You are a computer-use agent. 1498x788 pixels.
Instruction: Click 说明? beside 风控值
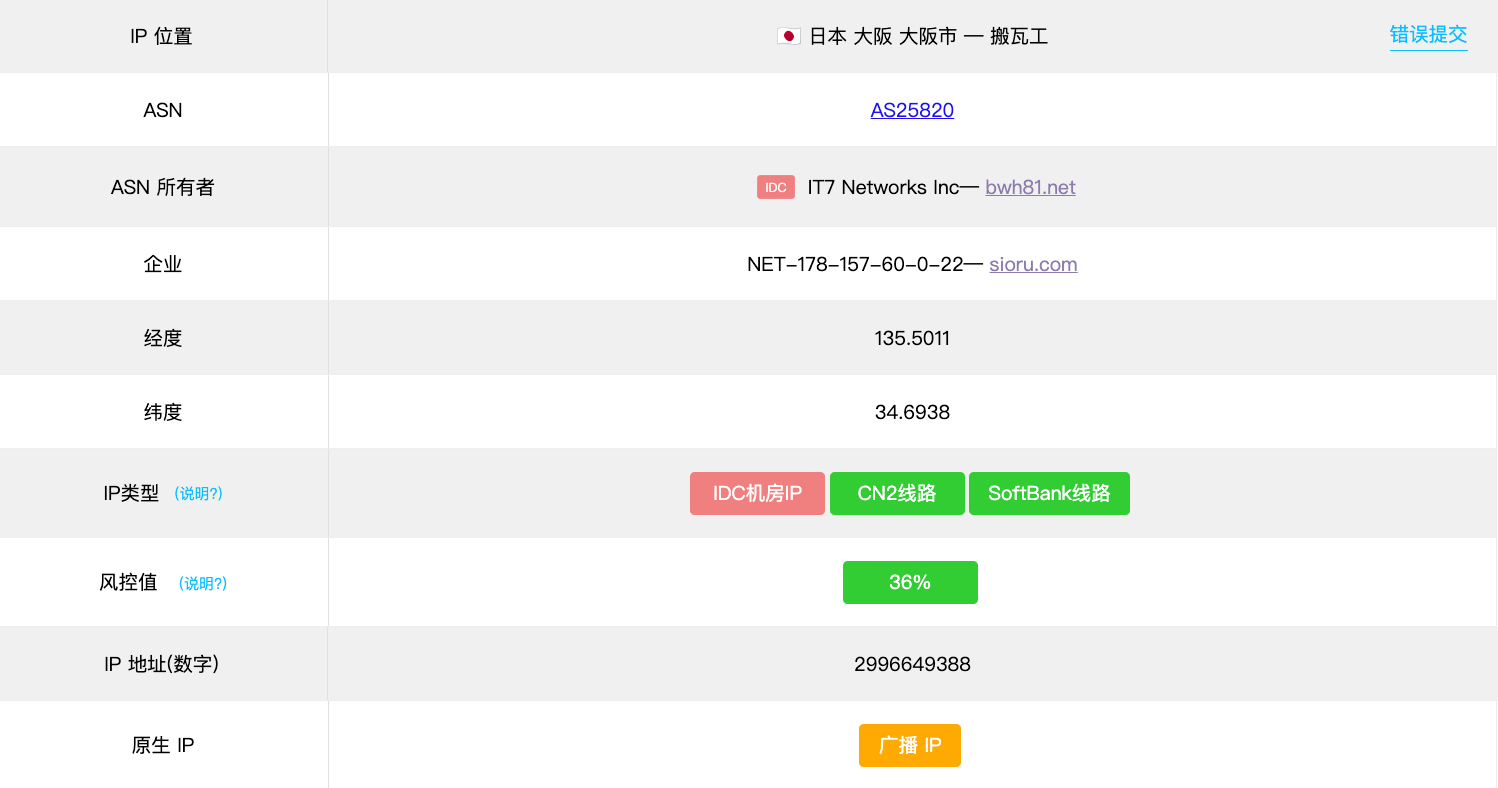(x=203, y=583)
